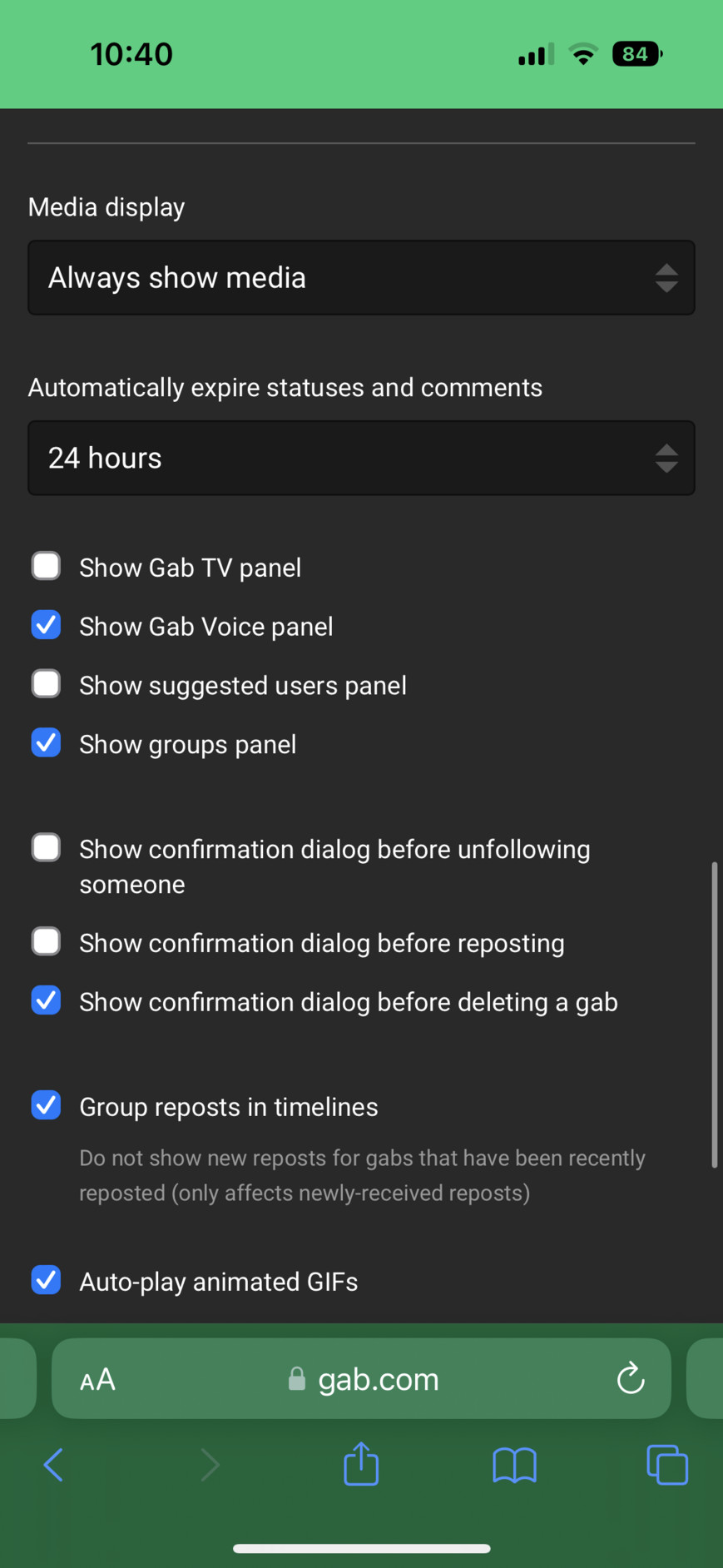Tap Safari back arrow icon
This screenshot has width=723, height=1568.
pos(53,1464)
